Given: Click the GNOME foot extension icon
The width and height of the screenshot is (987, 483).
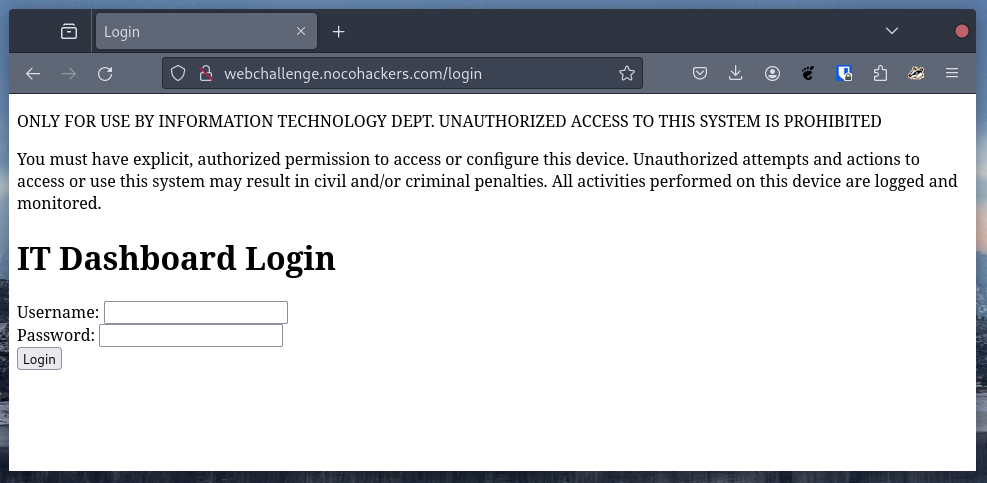Looking at the screenshot, I should tap(808, 73).
